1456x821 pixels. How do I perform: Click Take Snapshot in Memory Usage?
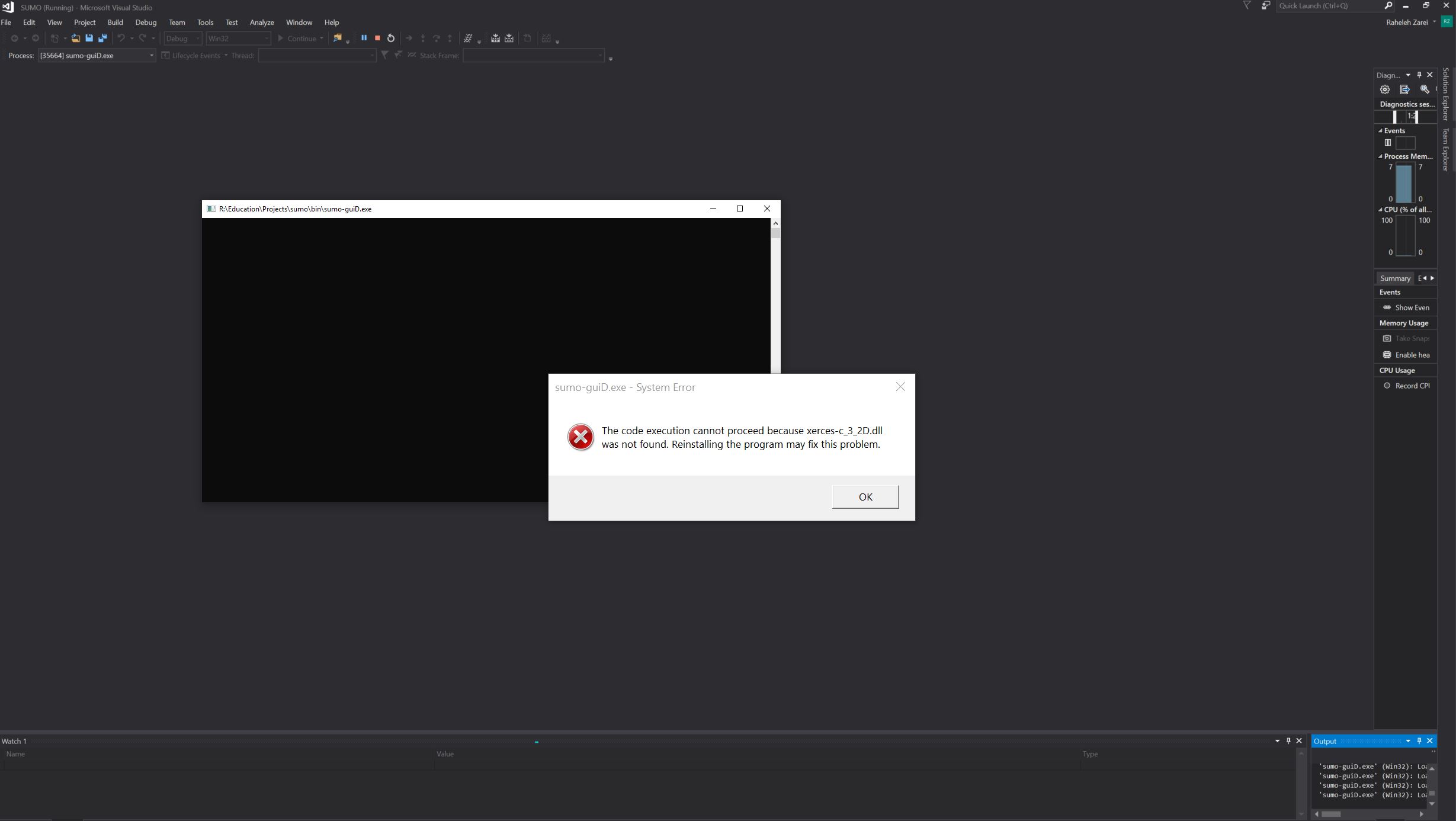(x=1405, y=338)
